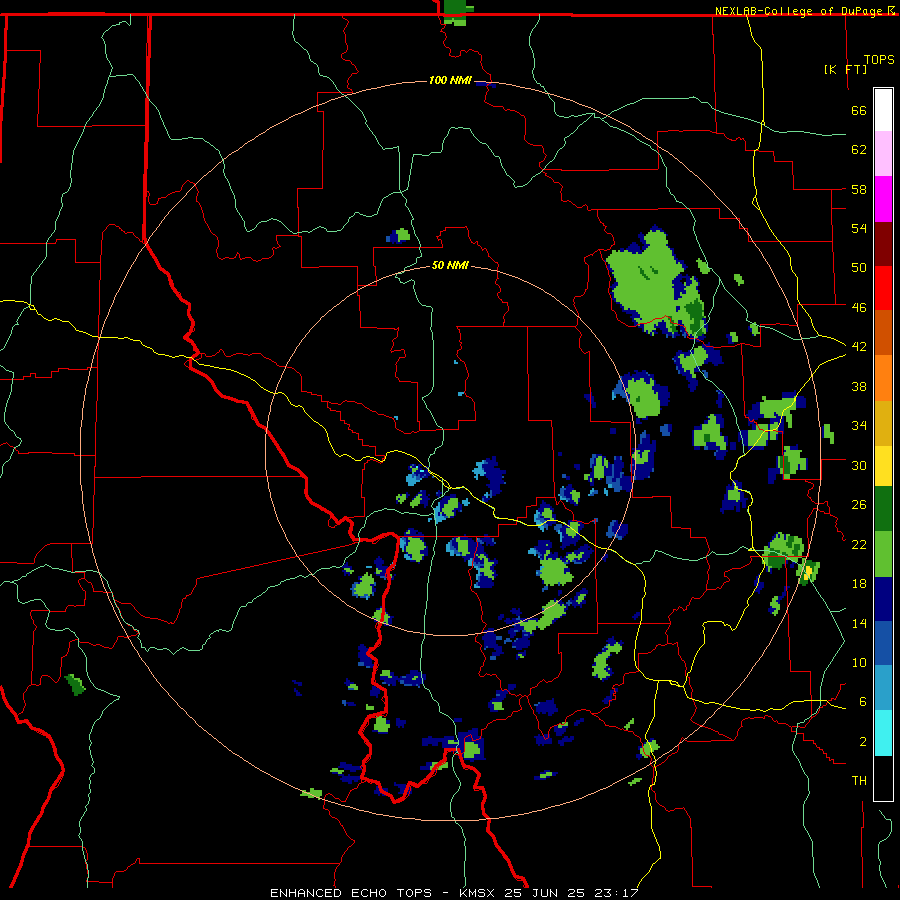The height and width of the screenshot is (900, 900).
Task: Click the dark red 50-54 kft swatch
Action: [883, 243]
